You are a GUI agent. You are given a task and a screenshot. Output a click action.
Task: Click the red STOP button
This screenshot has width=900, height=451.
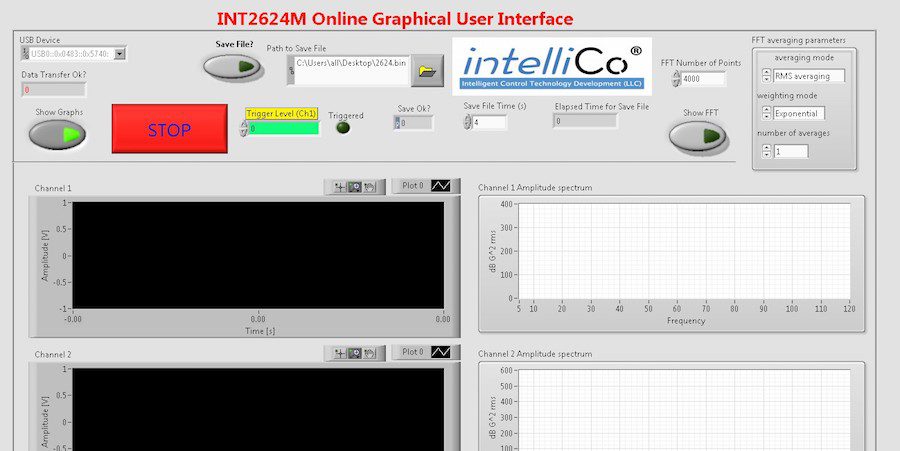(x=169, y=129)
